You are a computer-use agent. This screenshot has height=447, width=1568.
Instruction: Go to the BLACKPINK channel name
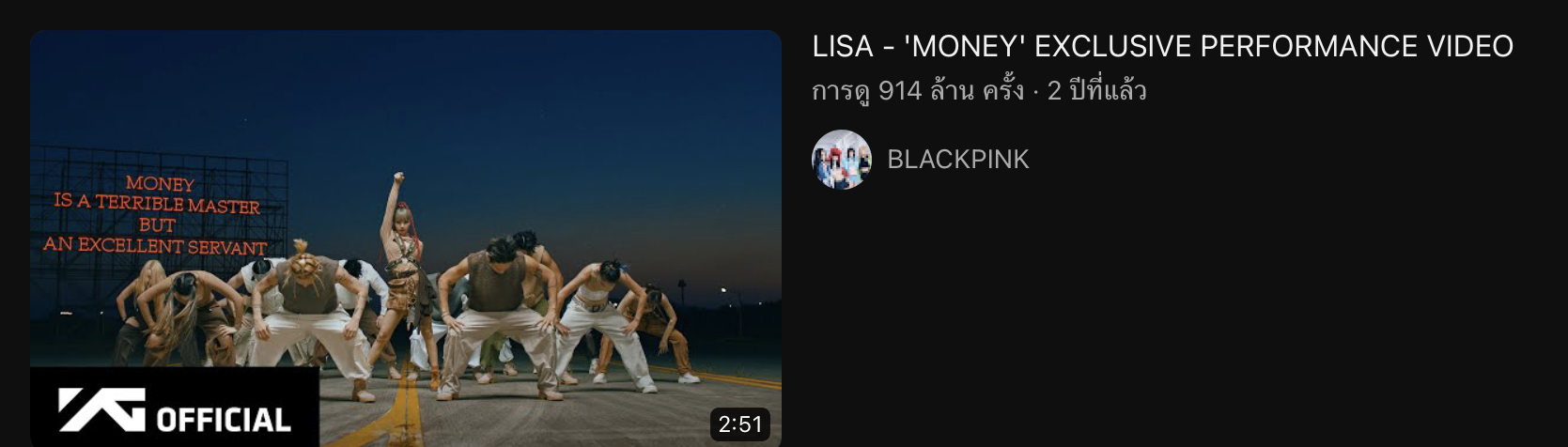click(x=958, y=160)
